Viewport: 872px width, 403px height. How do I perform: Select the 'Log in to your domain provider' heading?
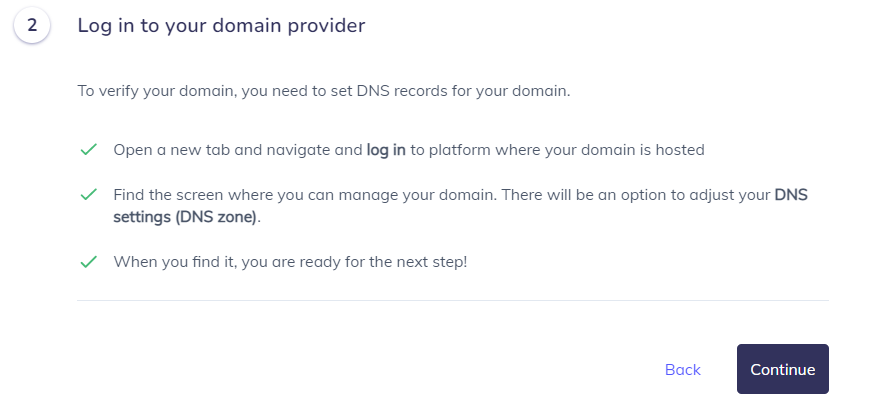point(221,26)
